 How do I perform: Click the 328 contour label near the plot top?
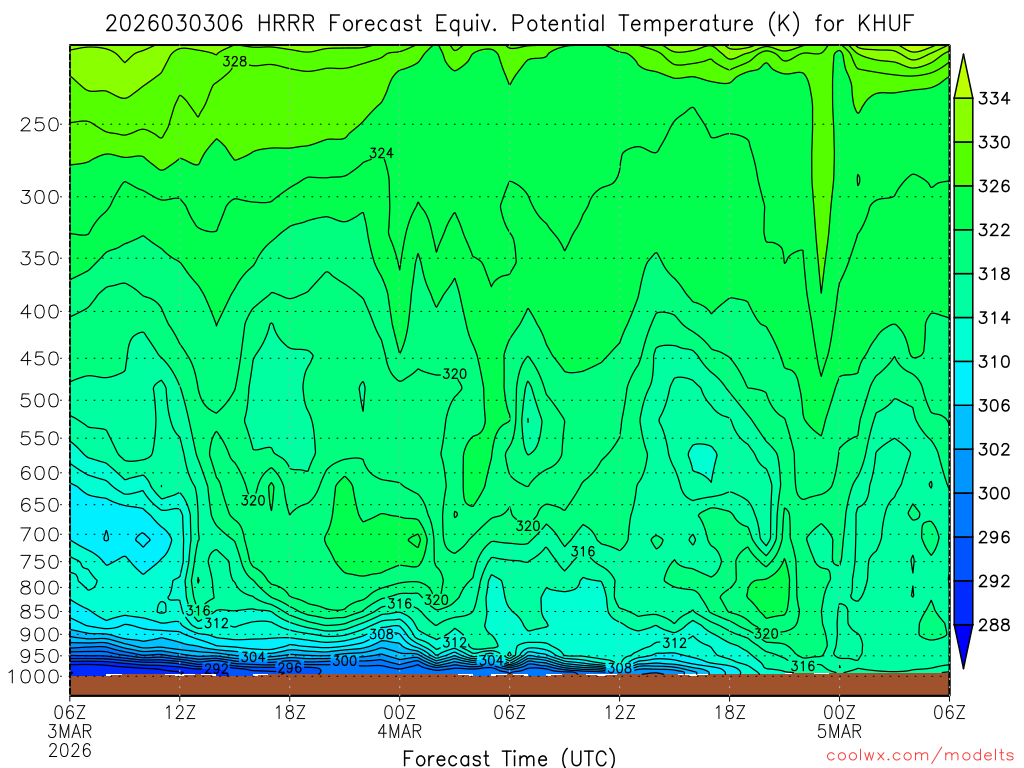coord(235,61)
